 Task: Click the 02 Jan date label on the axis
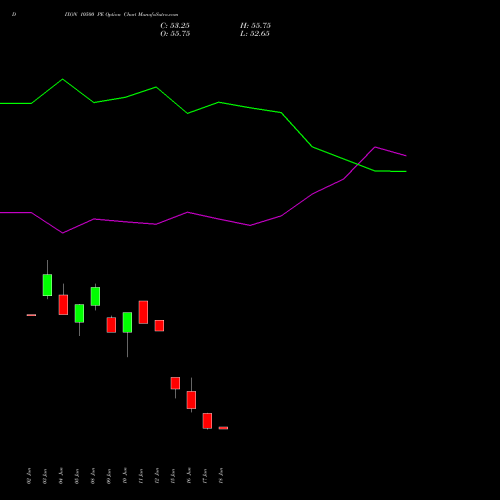(x=29, y=476)
